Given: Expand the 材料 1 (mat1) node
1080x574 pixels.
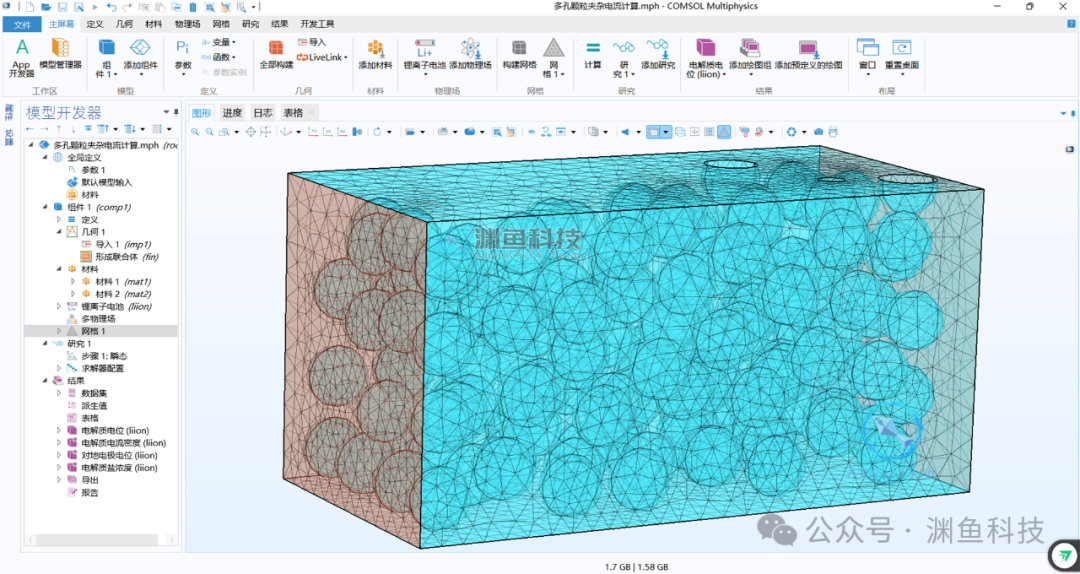Looking at the screenshot, I should tap(73, 282).
